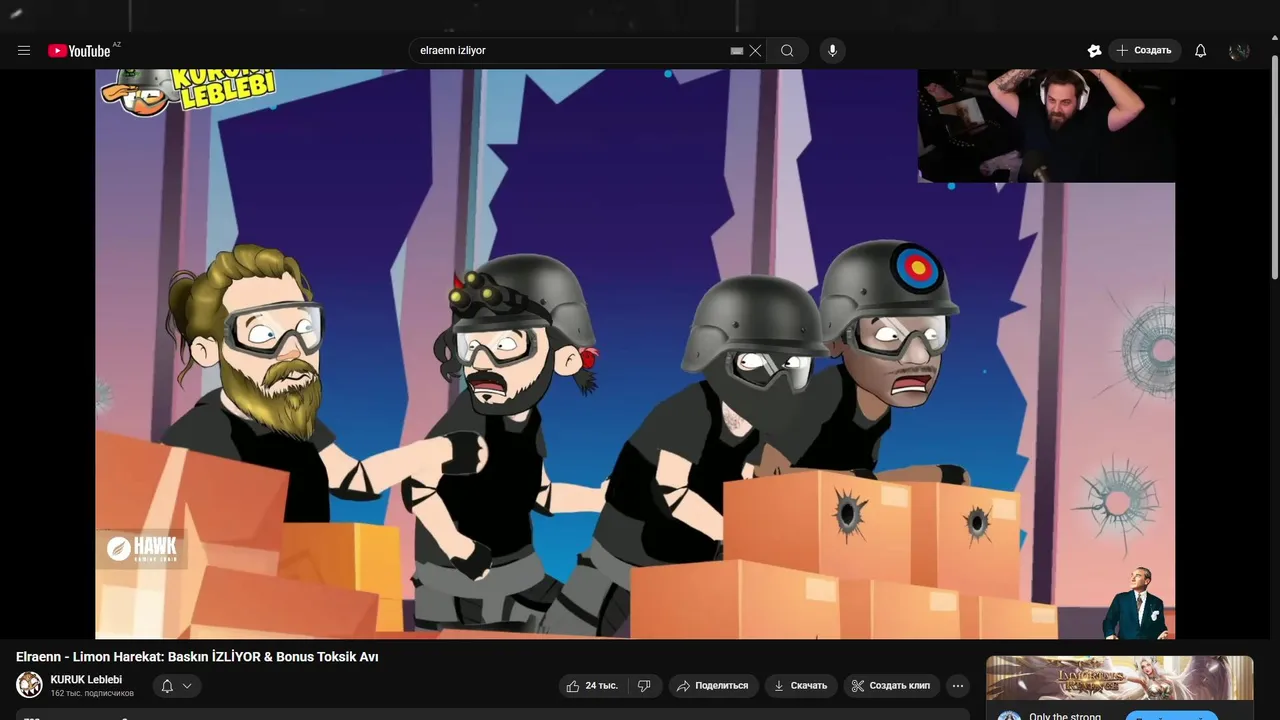Start voice search with the microphone
The height and width of the screenshot is (720, 1280).
point(832,51)
